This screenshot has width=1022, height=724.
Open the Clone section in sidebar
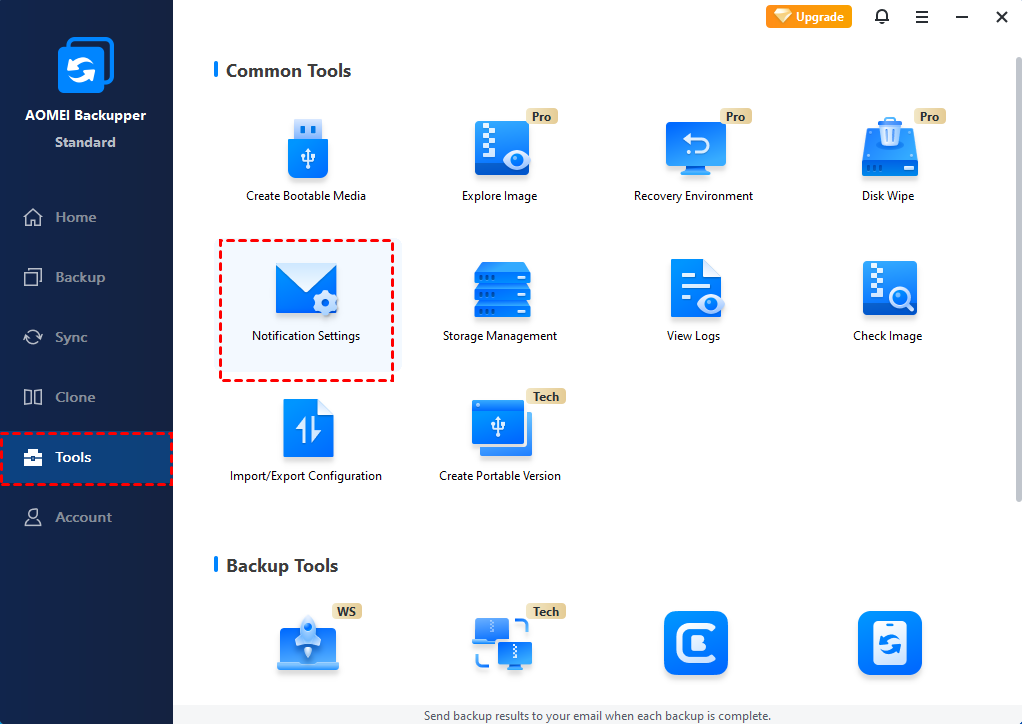86,397
